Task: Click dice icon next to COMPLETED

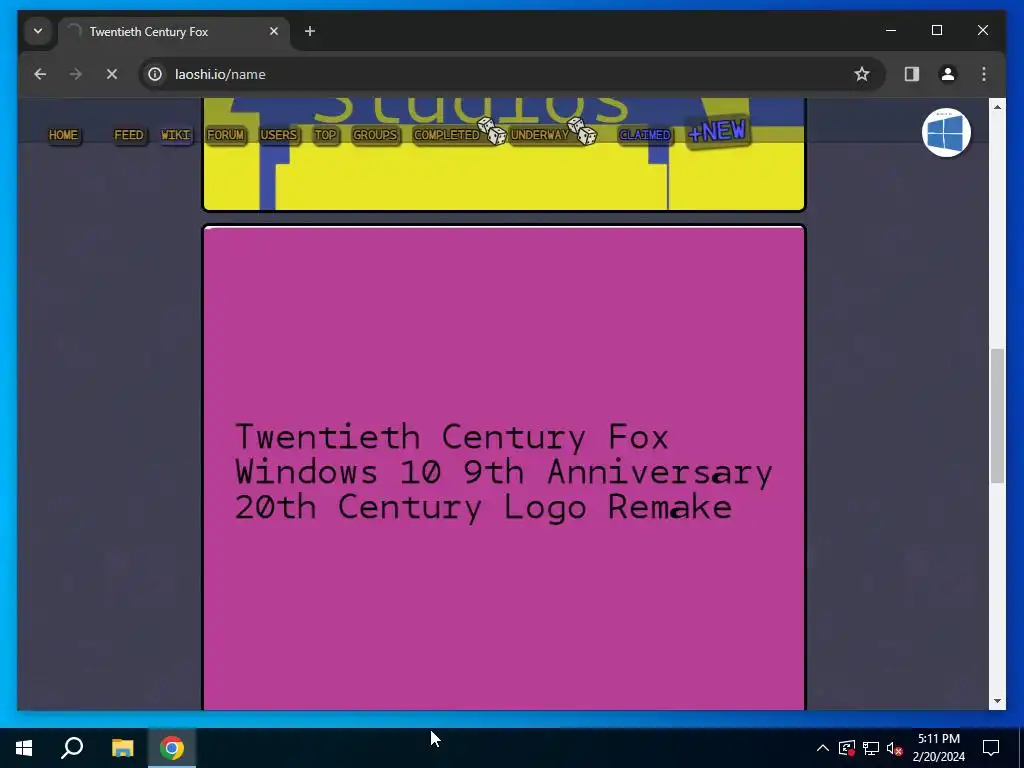Action: (x=492, y=131)
